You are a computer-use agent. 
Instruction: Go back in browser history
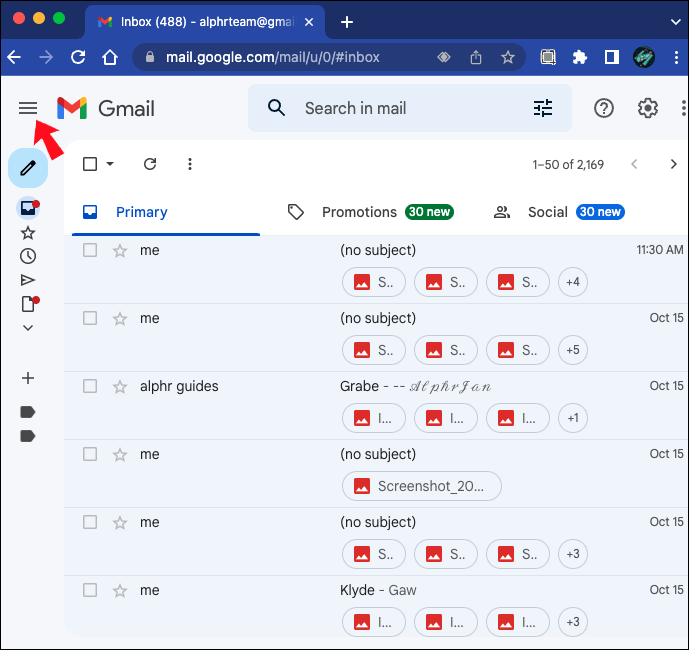14,57
